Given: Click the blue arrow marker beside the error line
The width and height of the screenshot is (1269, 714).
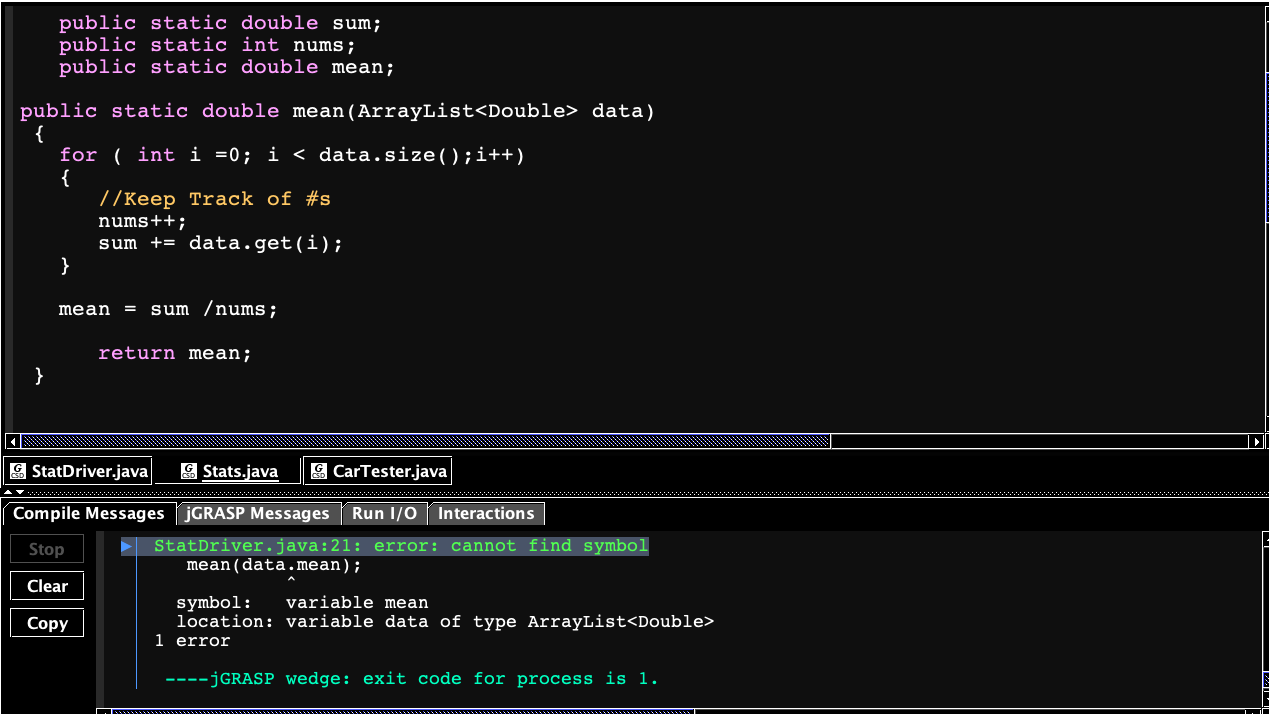Looking at the screenshot, I should tap(127, 546).
